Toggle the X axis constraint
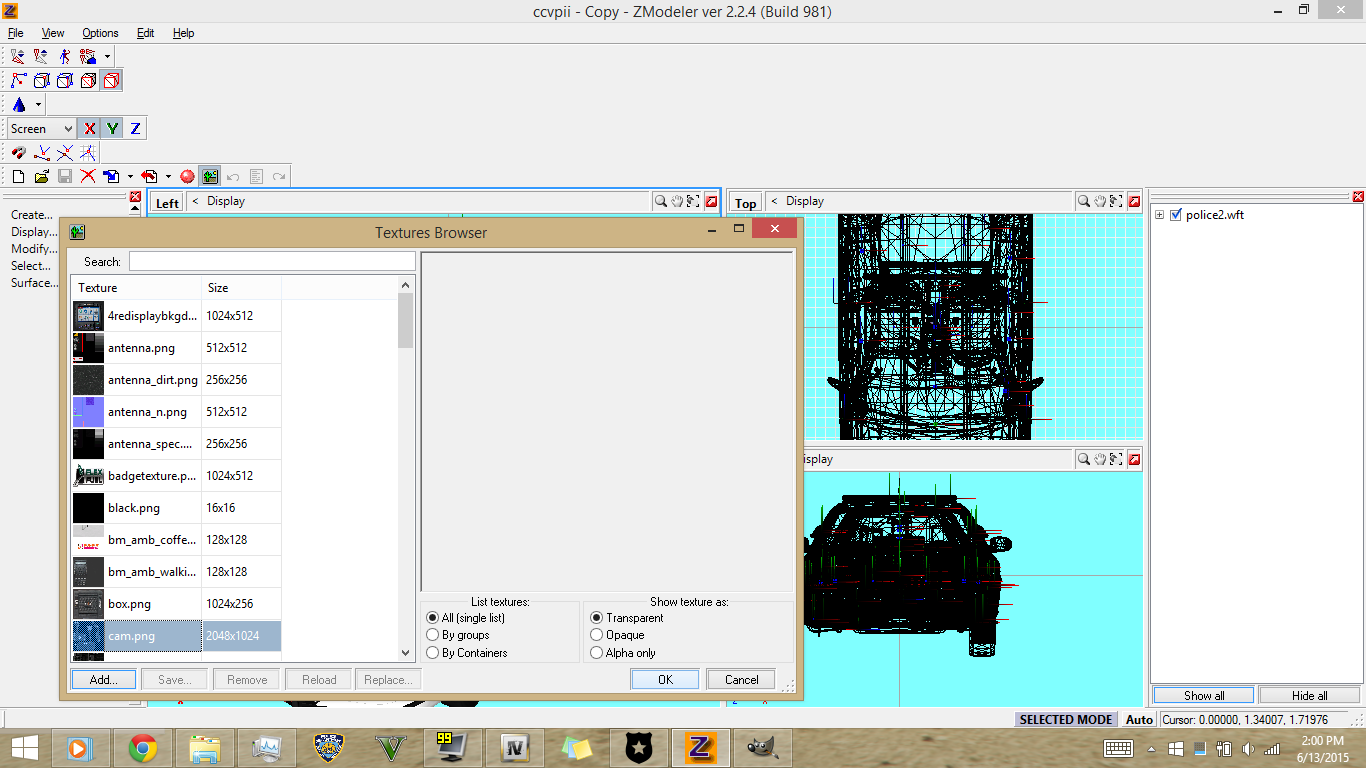The width and height of the screenshot is (1366, 768). tap(89, 129)
